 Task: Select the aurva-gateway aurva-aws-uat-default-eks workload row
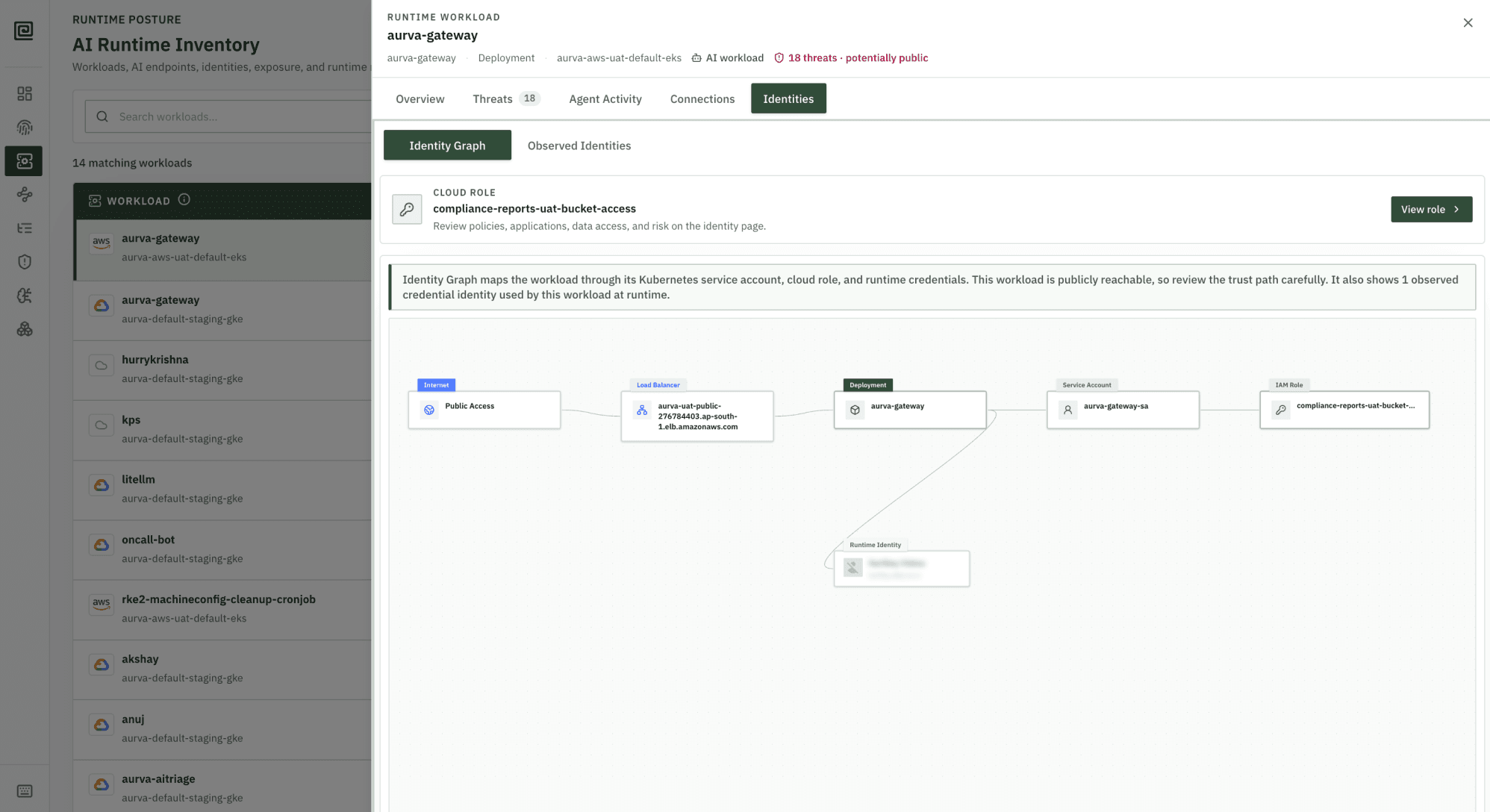pyautogui.click(x=222, y=249)
